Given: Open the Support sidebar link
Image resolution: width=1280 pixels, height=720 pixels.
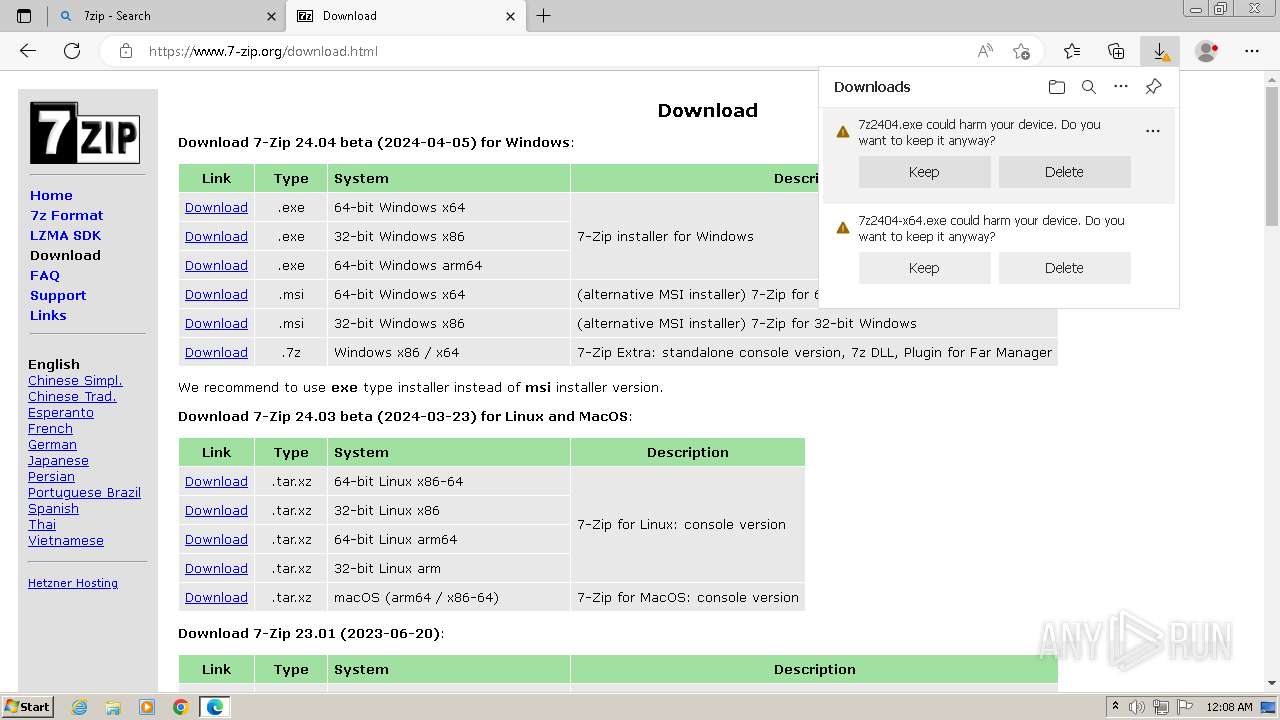Looking at the screenshot, I should [x=58, y=296].
